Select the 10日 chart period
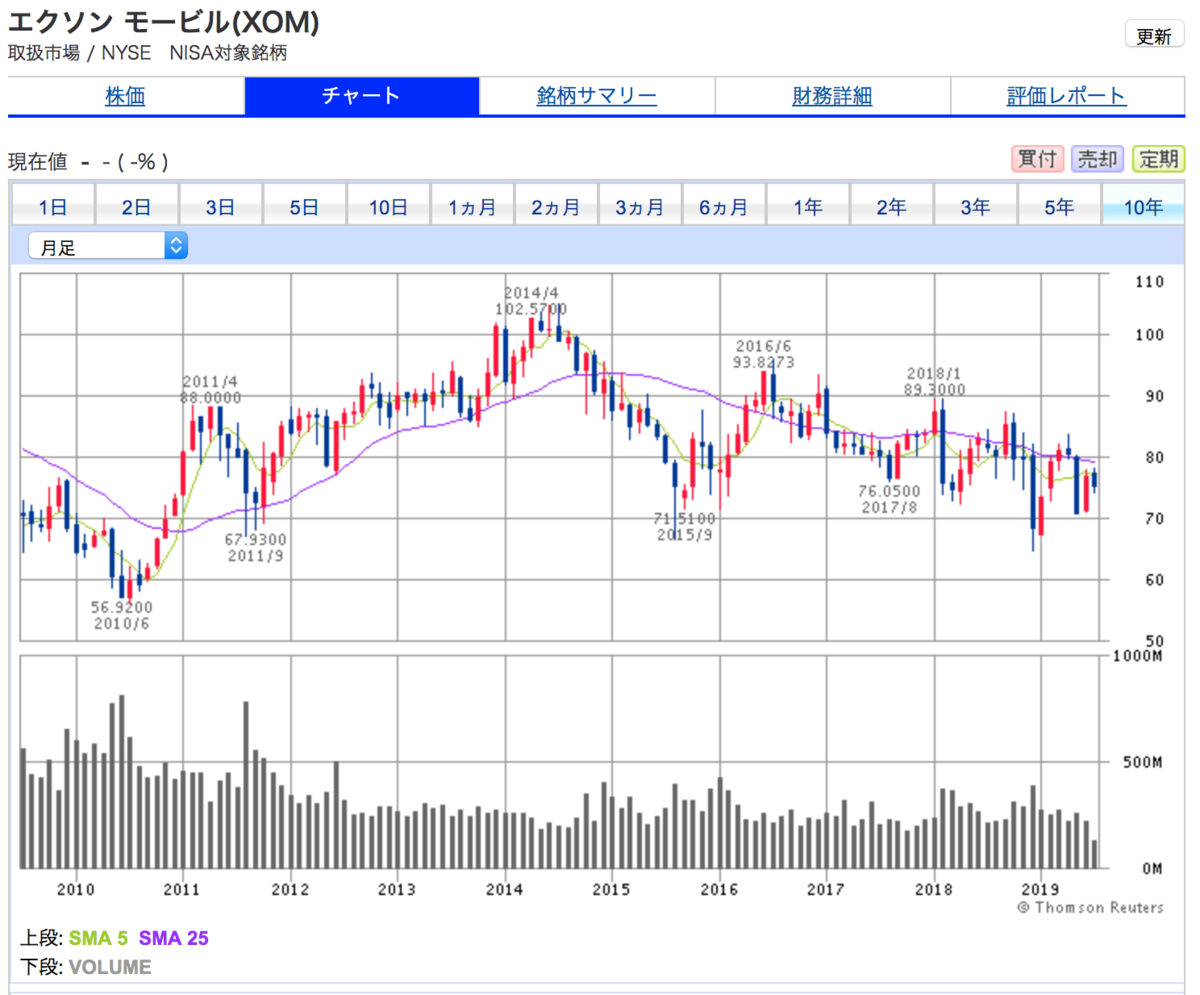 point(389,207)
